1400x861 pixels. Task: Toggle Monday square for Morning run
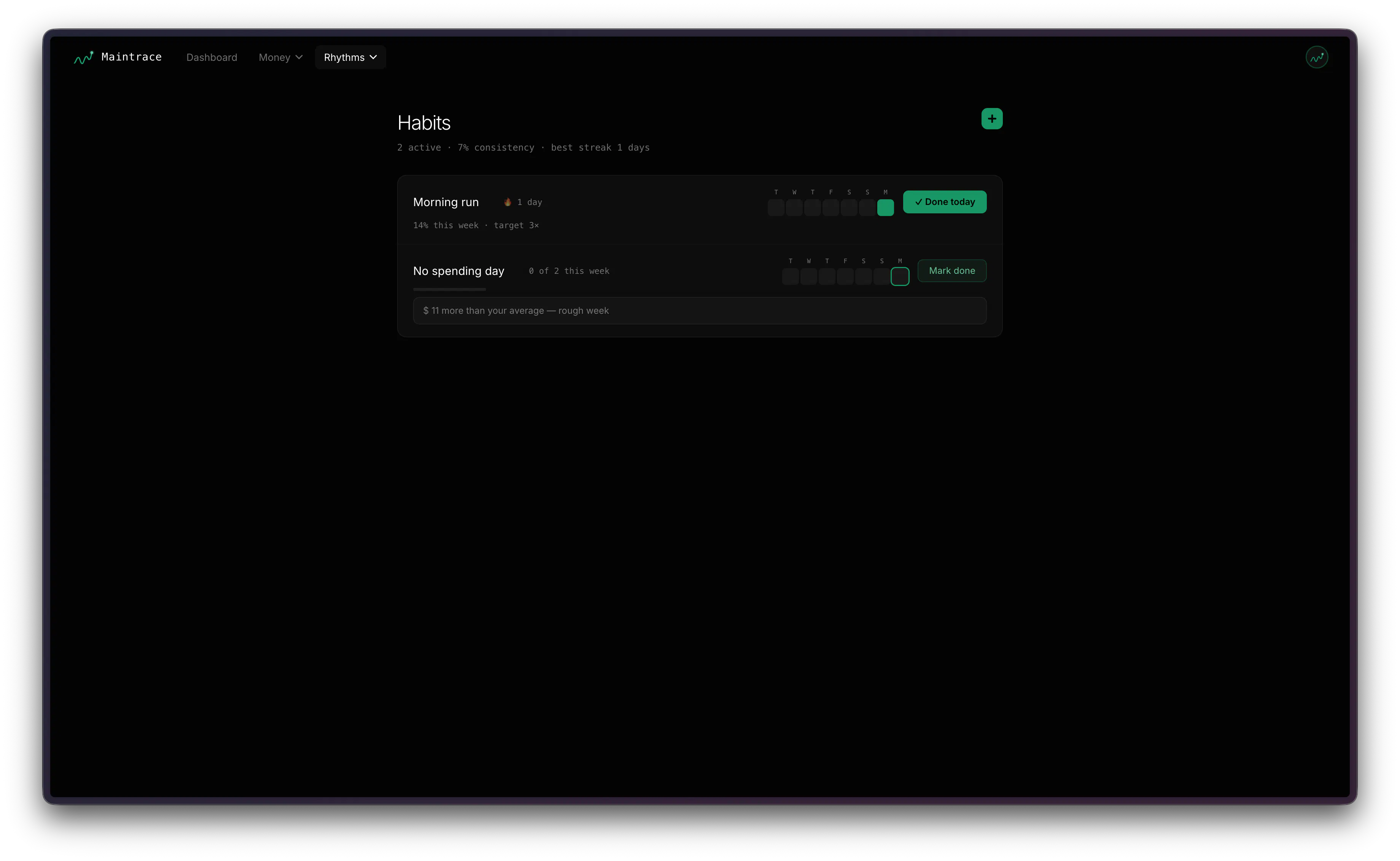[885, 207]
